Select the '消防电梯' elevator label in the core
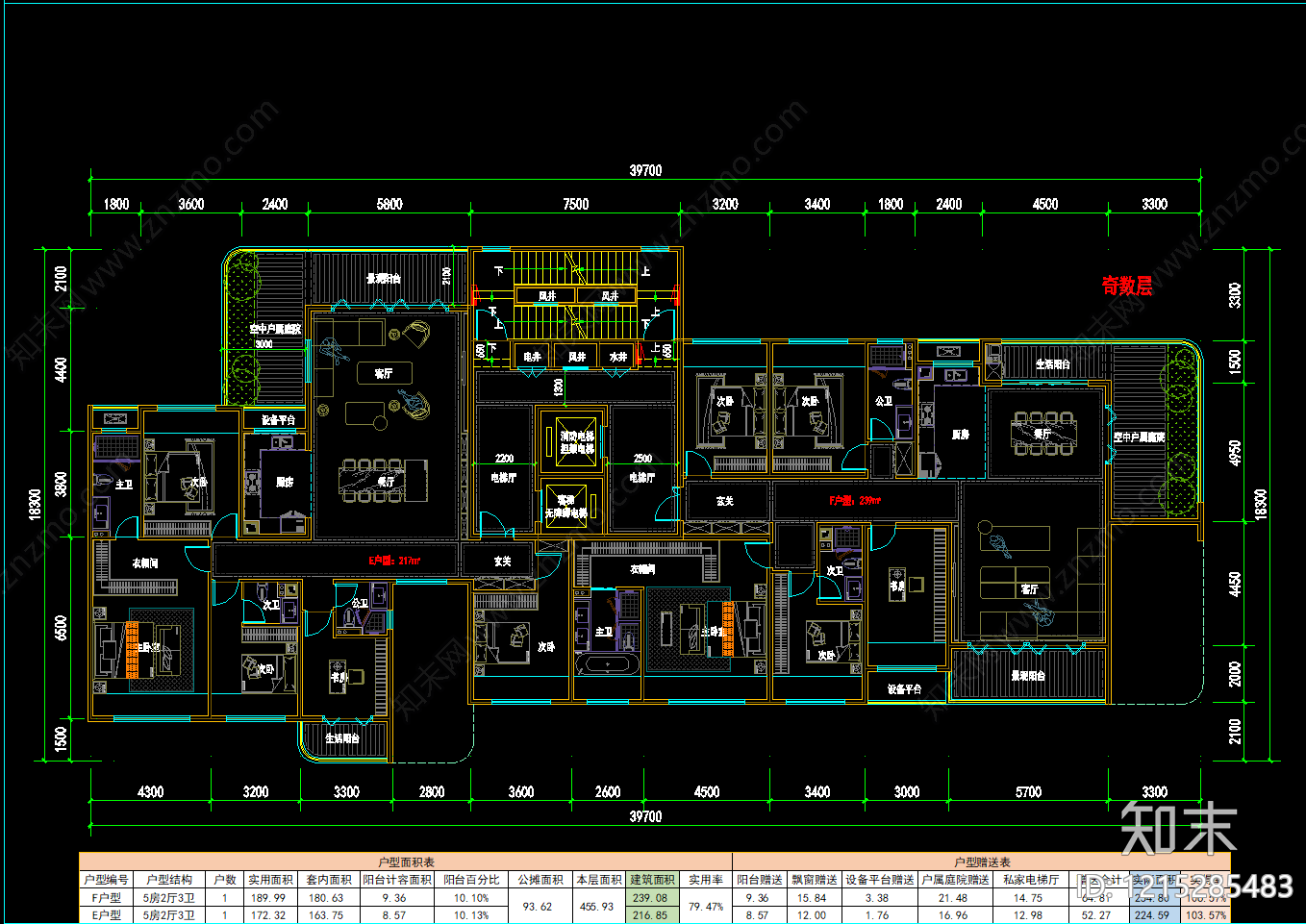 [577, 437]
